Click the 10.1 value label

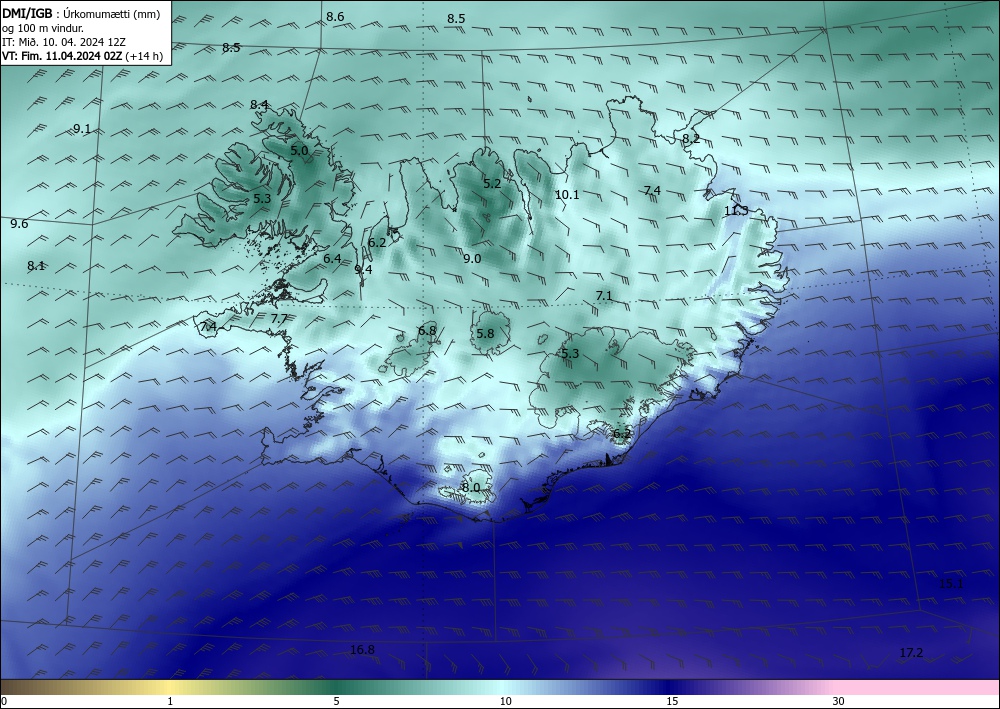[567, 194]
